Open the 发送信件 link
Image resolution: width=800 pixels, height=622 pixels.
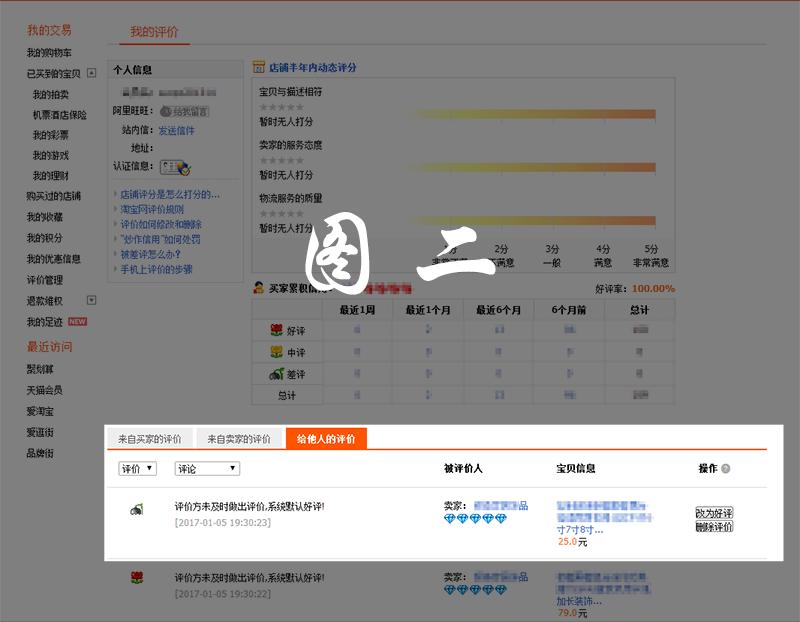point(176,130)
